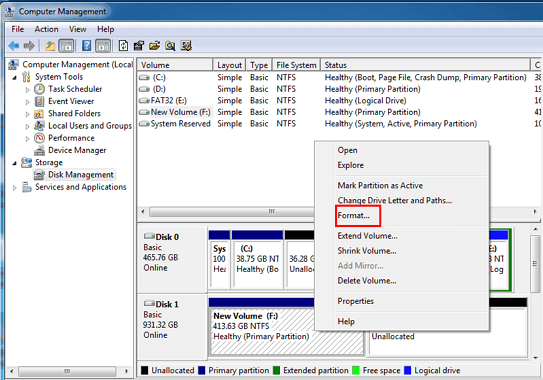Sort by the Volume column header
This screenshot has width=543, height=380.
pos(175,65)
